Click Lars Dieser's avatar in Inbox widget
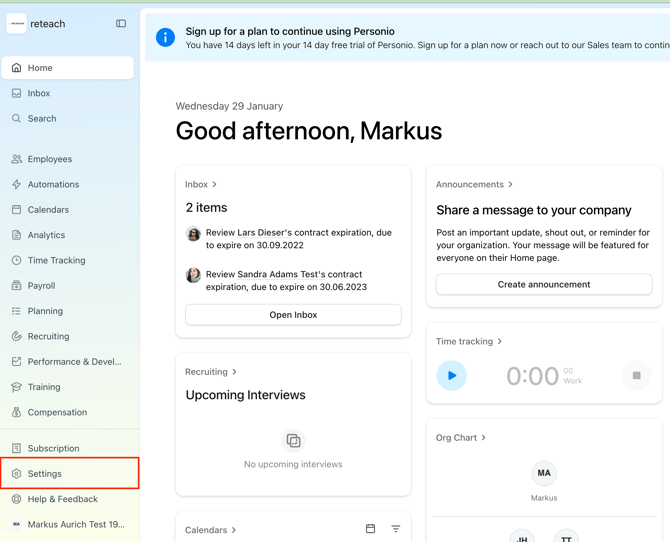The height and width of the screenshot is (542, 670). point(193,234)
